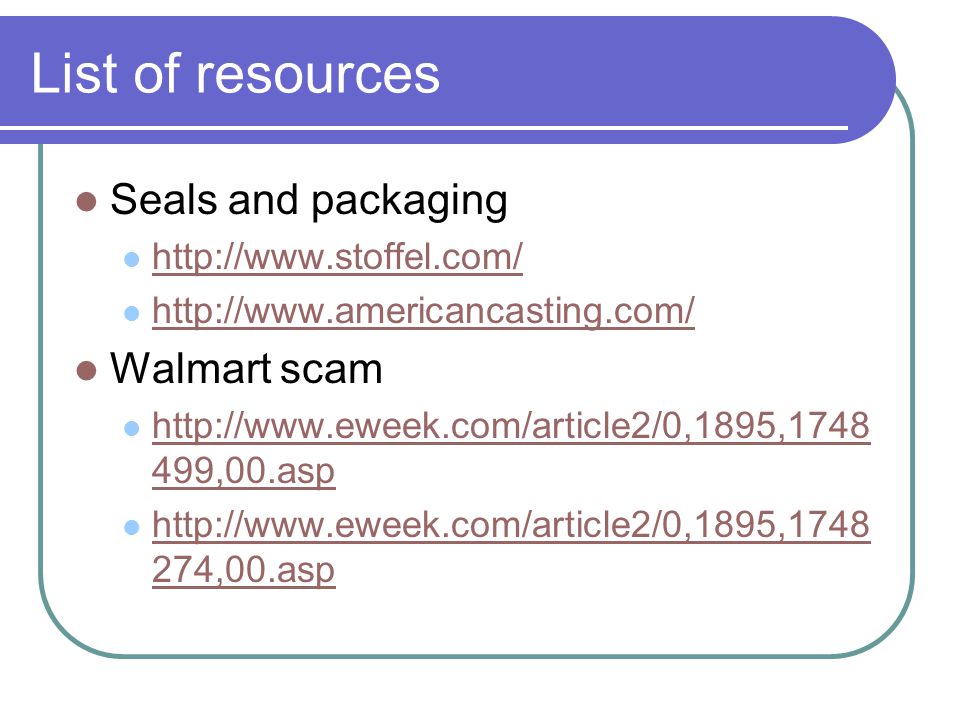Click the "Seals and packaging" heading

coord(309,200)
